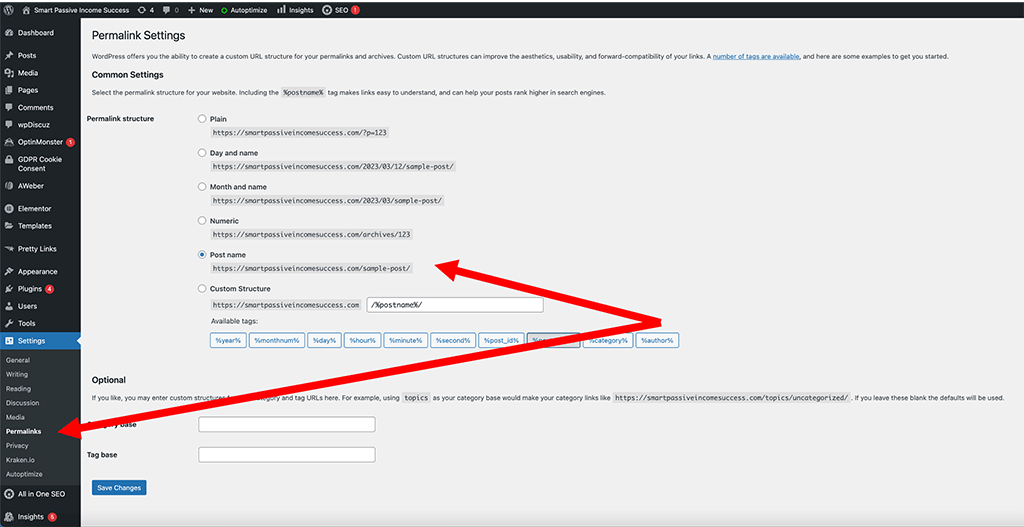Open the Kraken.io settings submenu
The height and width of the screenshot is (527, 1024).
[20, 460]
